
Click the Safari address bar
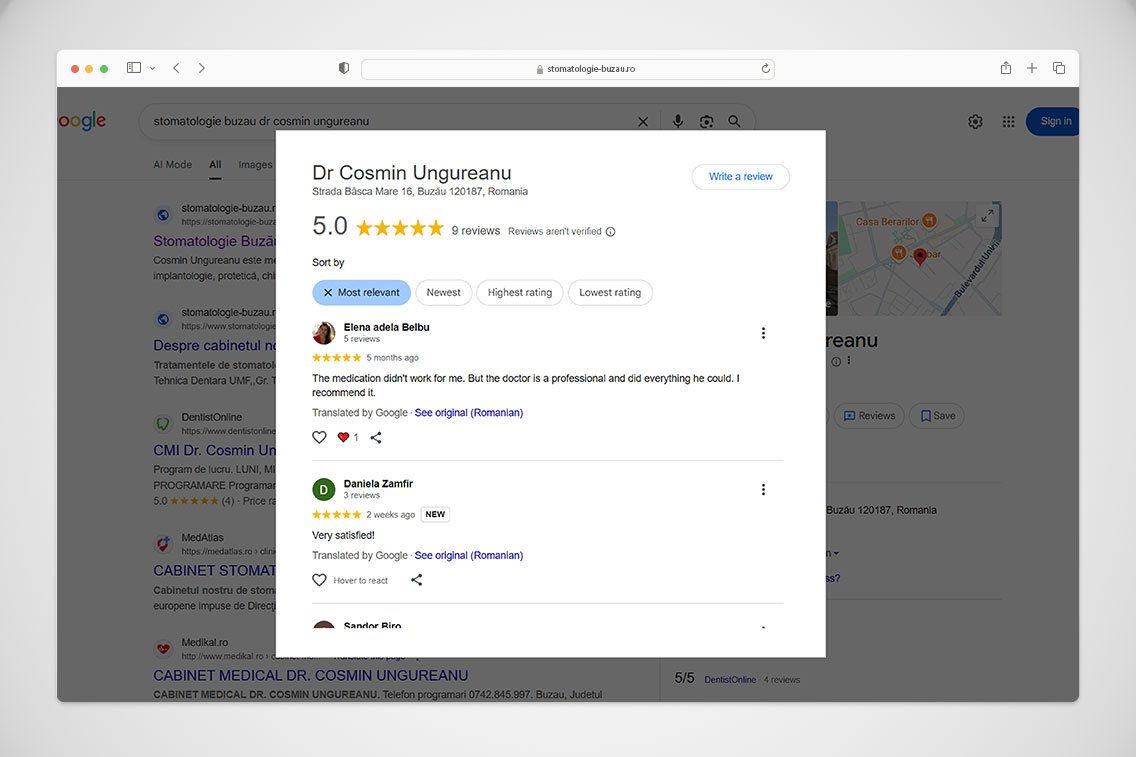pos(567,69)
